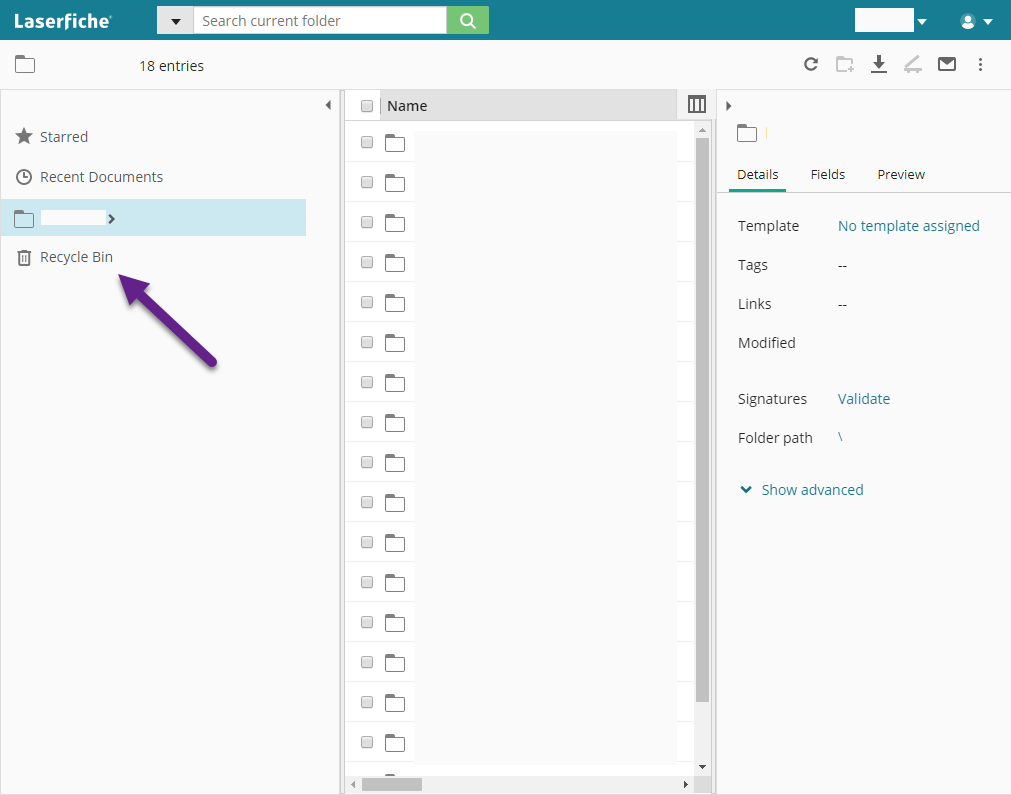Check the second folder row checkbox

(367, 182)
